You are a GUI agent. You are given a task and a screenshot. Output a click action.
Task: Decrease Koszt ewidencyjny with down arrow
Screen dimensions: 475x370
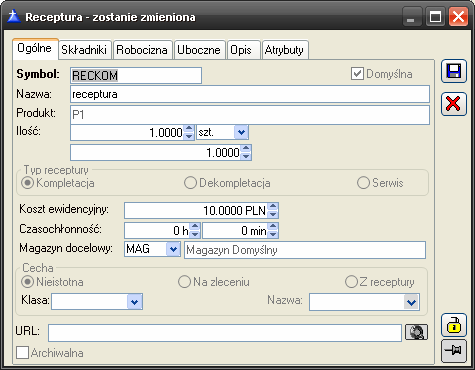click(x=273, y=214)
